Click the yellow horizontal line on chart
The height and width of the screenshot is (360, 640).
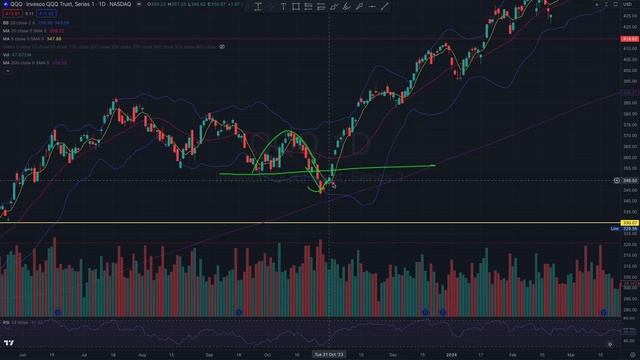point(310,223)
